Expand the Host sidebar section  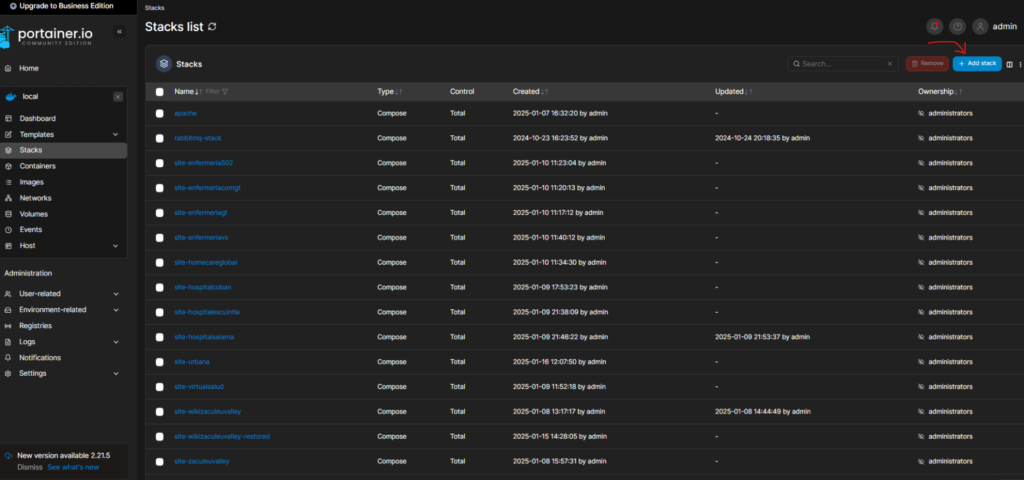click(x=116, y=246)
